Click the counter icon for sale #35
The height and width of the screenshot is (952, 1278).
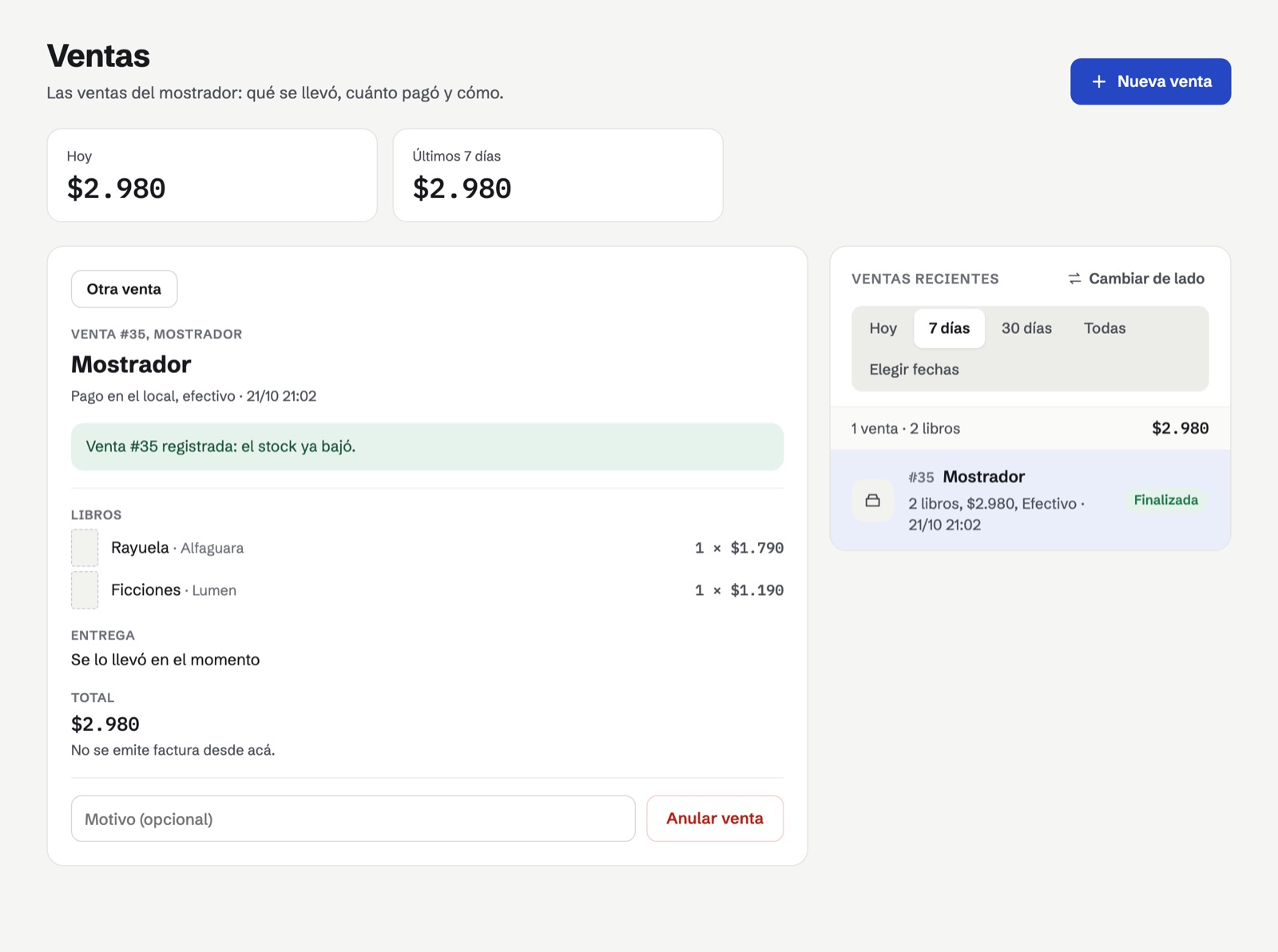coord(872,501)
